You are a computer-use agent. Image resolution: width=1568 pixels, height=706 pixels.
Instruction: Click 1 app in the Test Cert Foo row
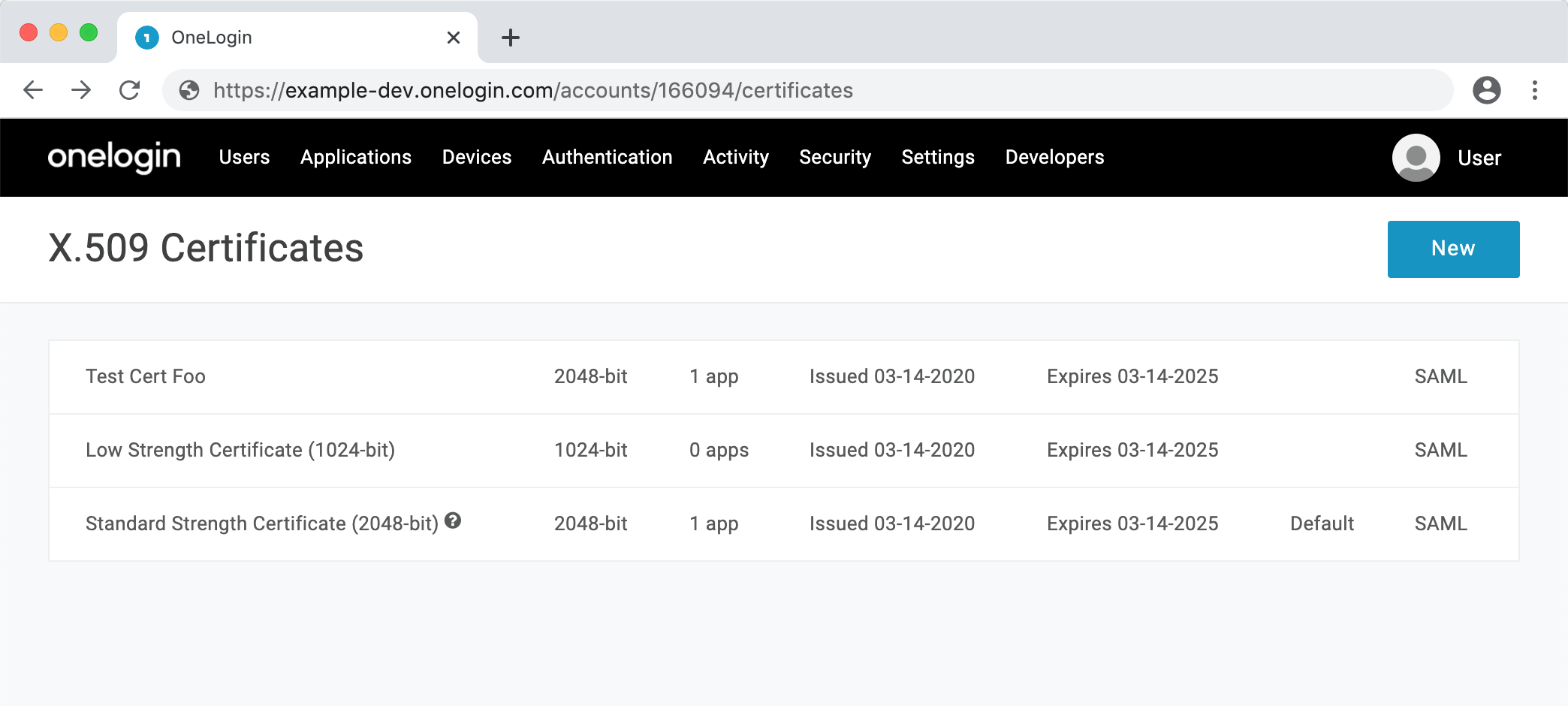pyautogui.click(x=714, y=377)
